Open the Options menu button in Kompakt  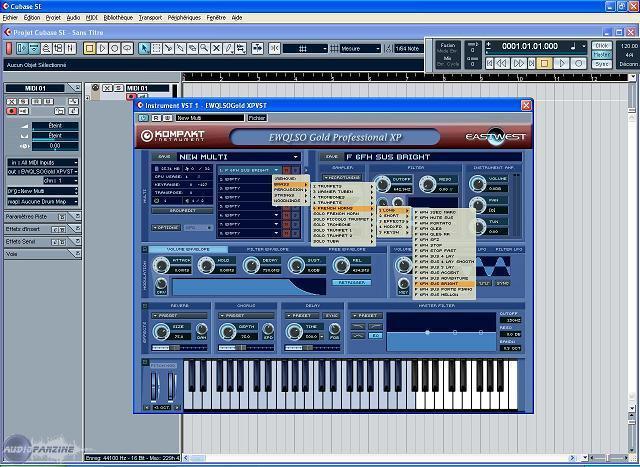(167, 227)
